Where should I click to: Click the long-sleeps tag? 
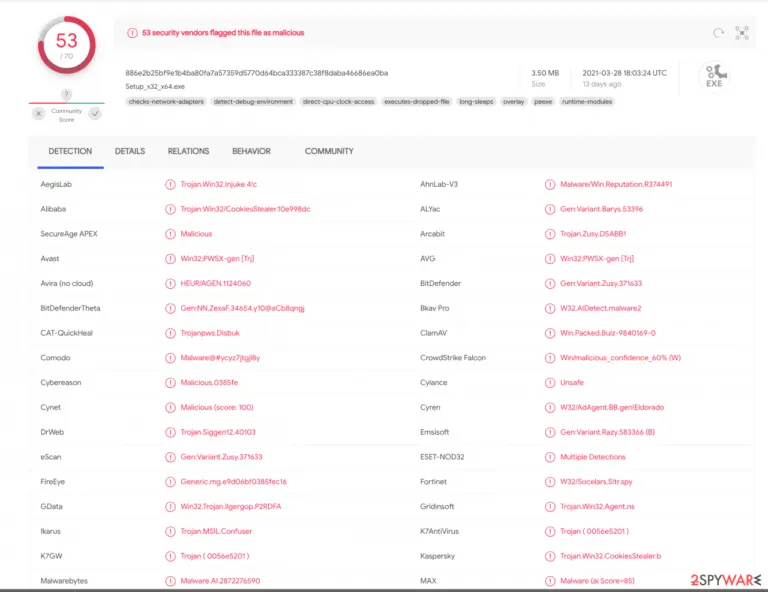[x=476, y=102]
